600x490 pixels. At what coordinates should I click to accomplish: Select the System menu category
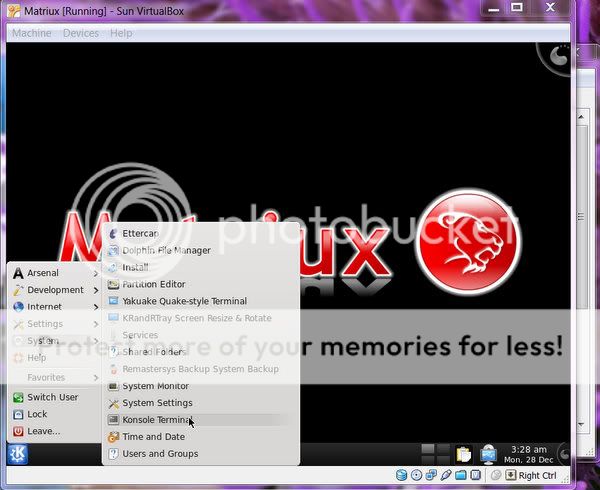[x=54, y=340]
